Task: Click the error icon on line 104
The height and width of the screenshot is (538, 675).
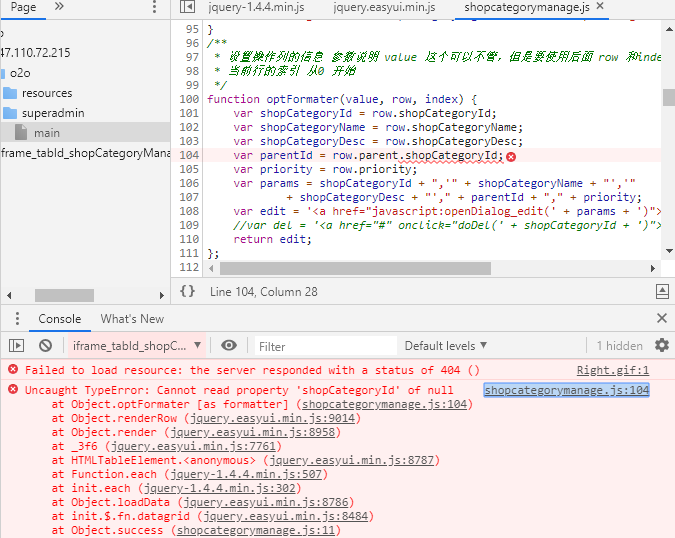Action: point(511,157)
